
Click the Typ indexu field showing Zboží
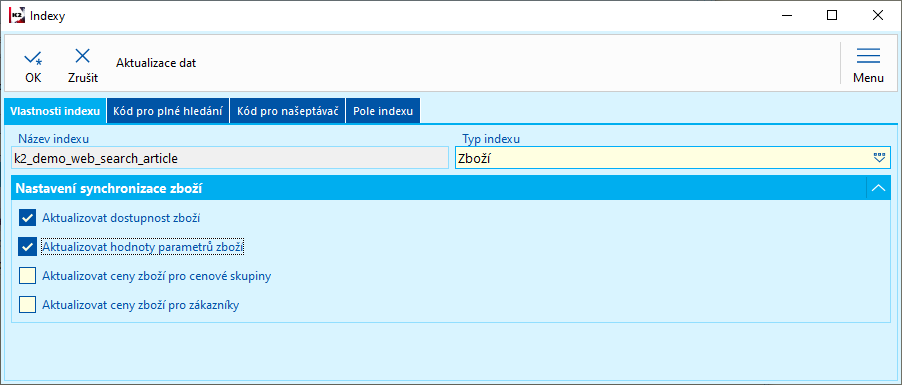pyautogui.click(x=673, y=158)
